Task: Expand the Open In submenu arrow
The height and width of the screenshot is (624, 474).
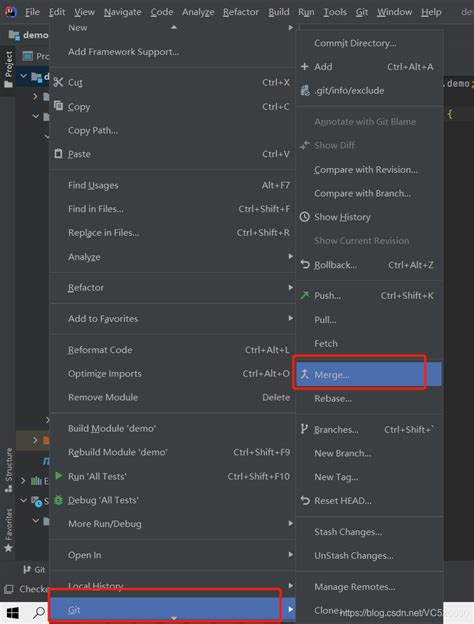Action: [291, 554]
